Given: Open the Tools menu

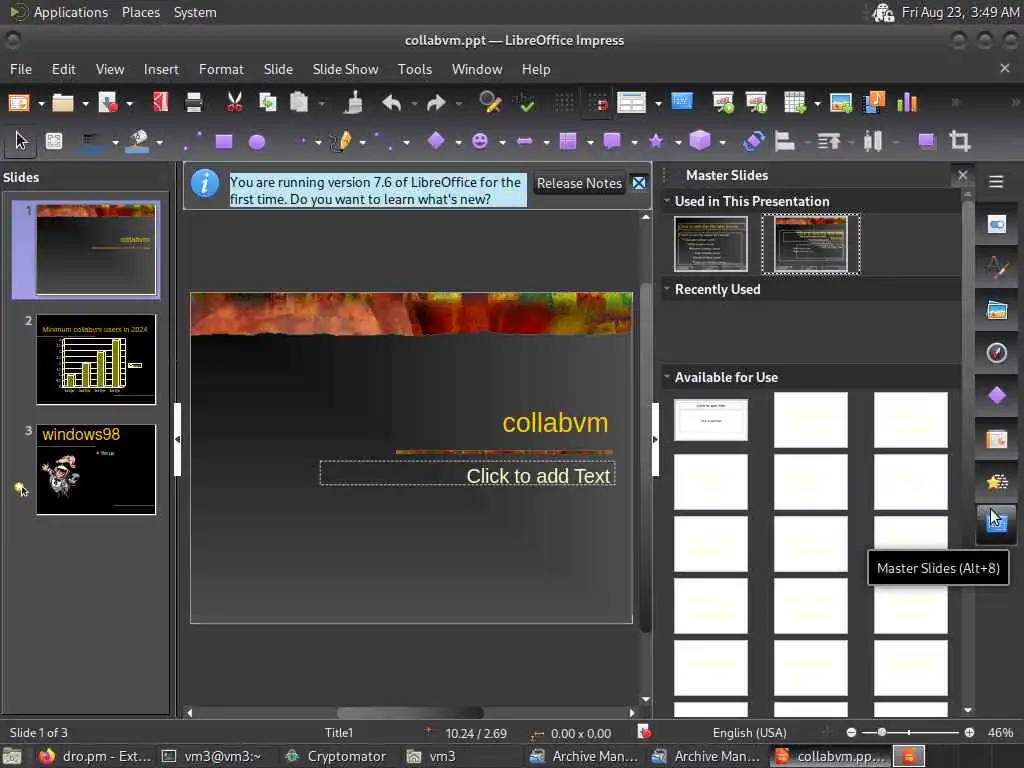Looking at the screenshot, I should coord(415,69).
